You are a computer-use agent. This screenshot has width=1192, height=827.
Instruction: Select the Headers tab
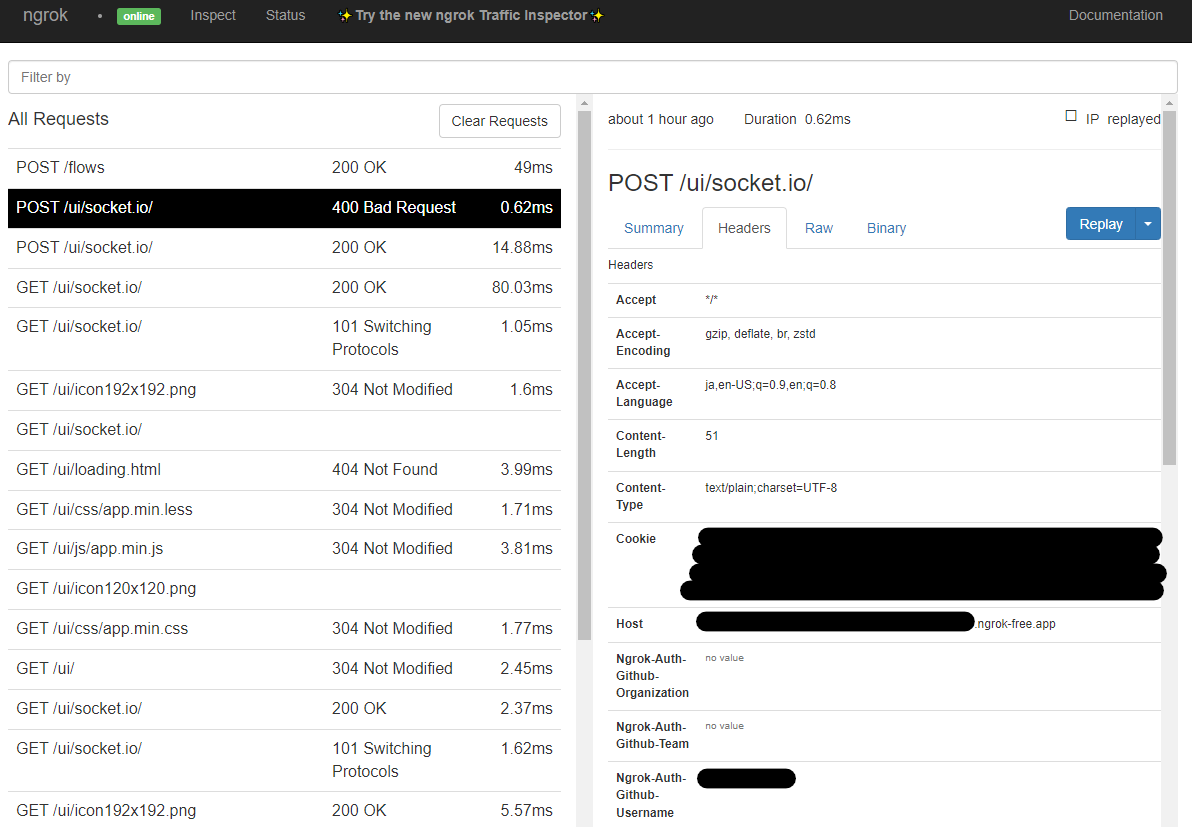point(744,228)
